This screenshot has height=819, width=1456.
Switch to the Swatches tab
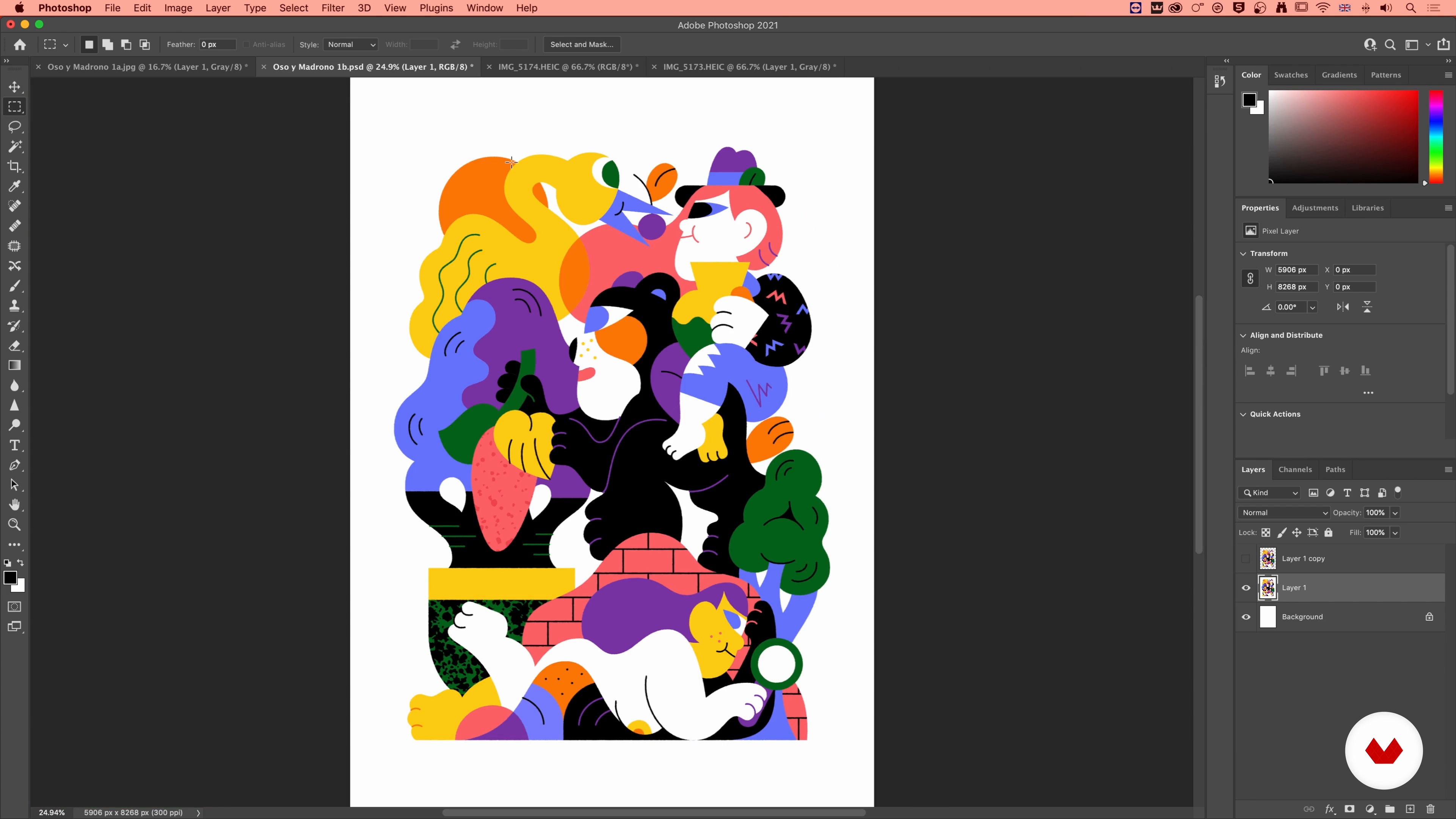point(1291,75)
